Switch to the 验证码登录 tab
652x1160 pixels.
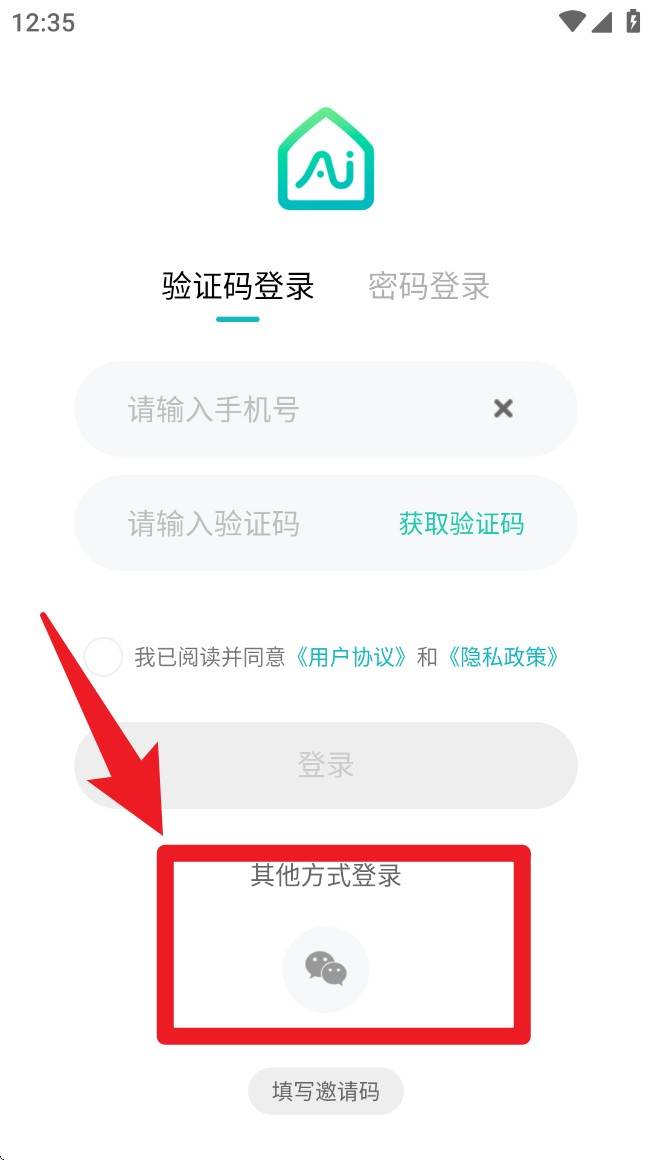pyautogui.click(x=238, y=286)
